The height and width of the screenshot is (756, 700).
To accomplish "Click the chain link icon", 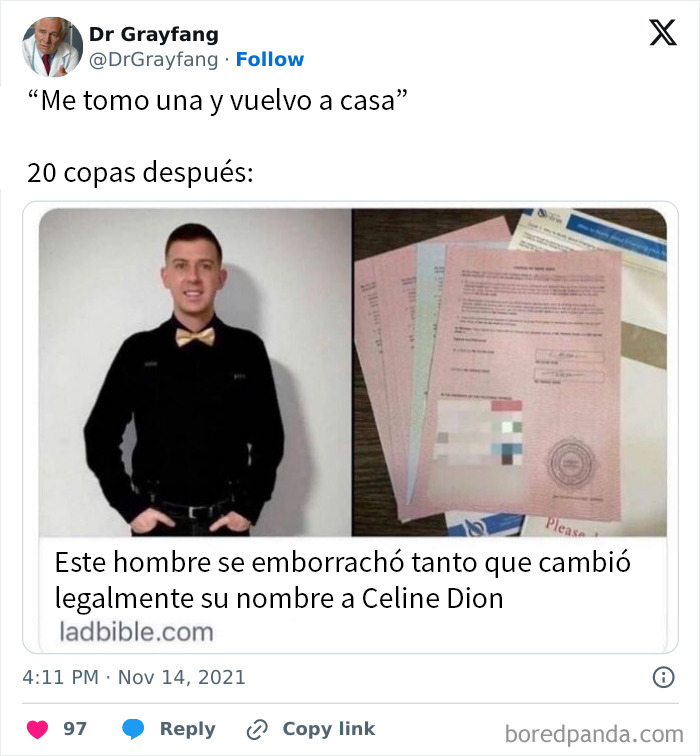I will 257,729.
